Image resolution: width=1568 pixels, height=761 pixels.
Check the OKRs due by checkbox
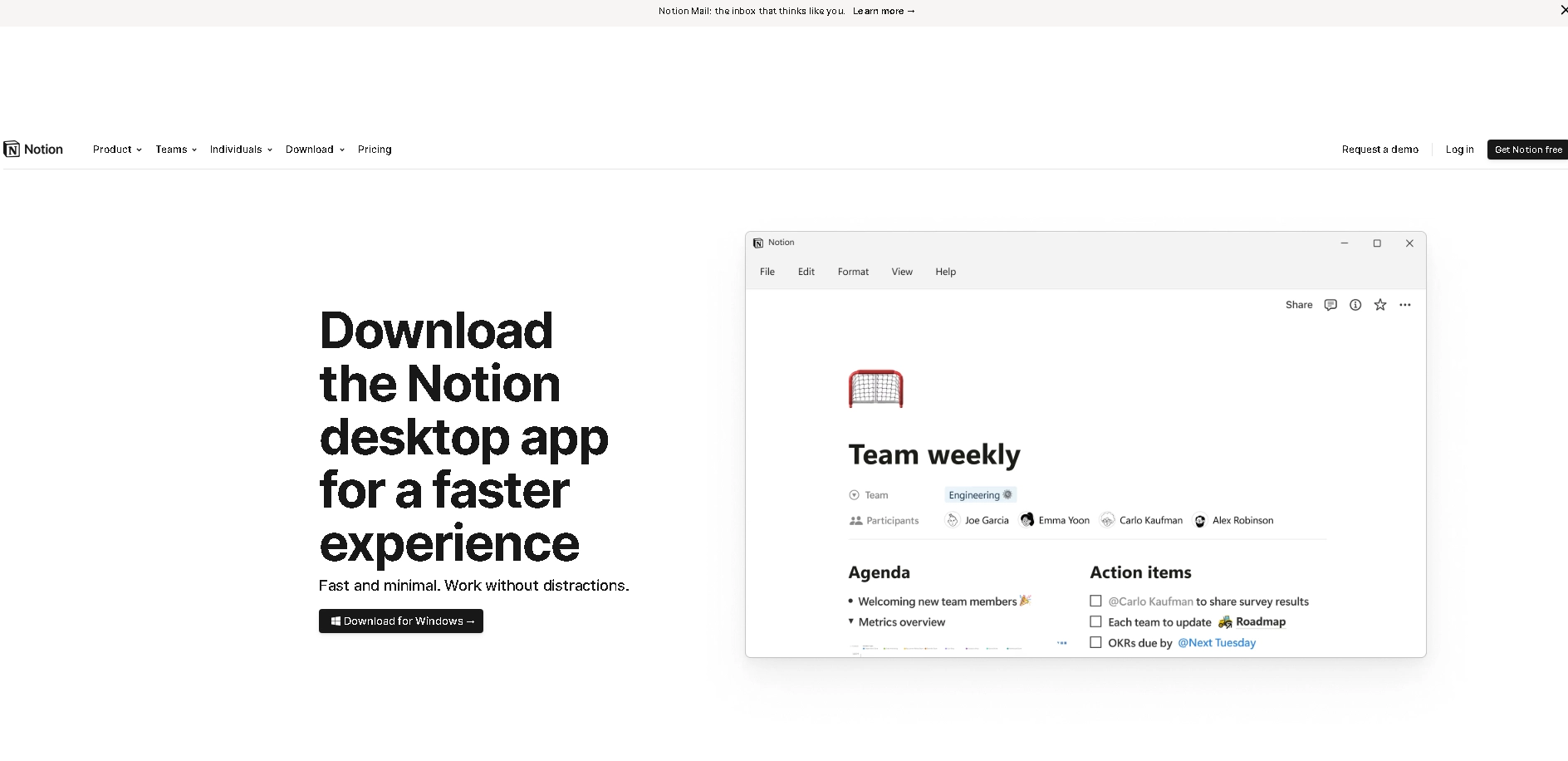(1095, 642)
